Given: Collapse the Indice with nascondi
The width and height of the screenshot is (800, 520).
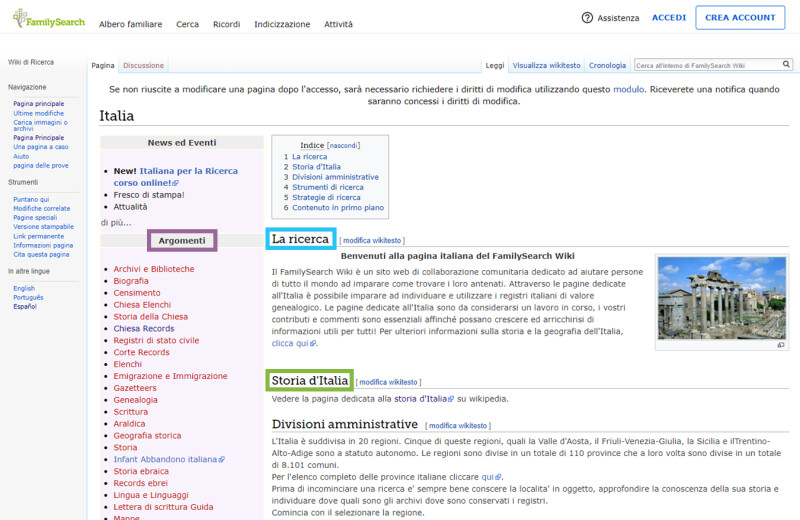Looking at the screenshot, I should tap(343, 145).
